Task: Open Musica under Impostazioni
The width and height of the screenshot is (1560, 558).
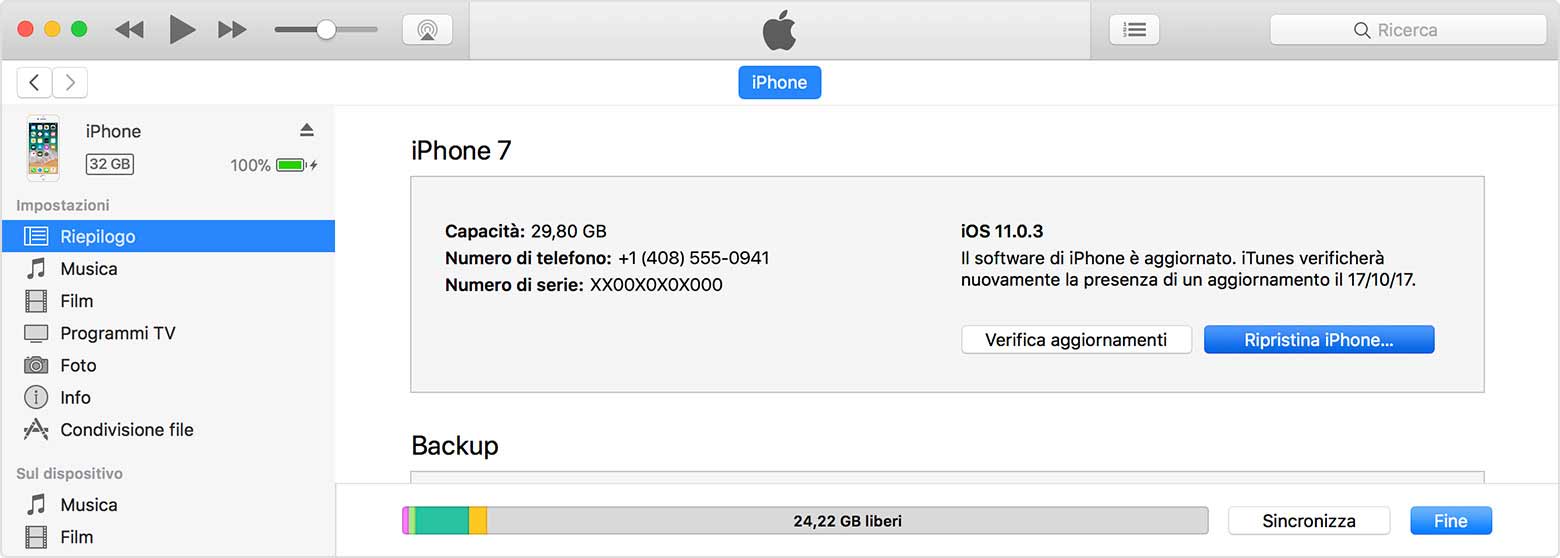Action: pos(168,269)
